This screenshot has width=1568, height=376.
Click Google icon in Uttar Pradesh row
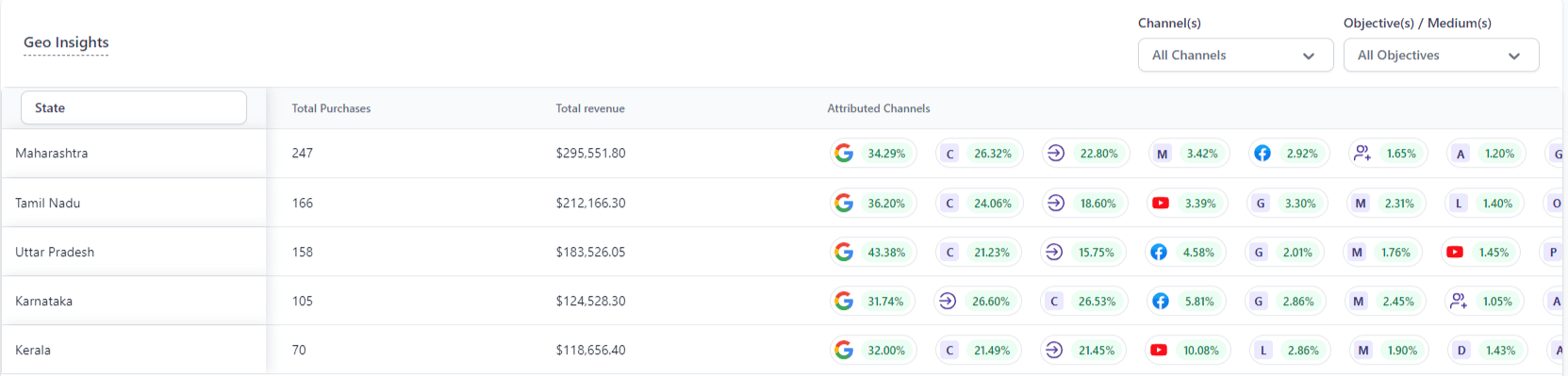(844, 252)
